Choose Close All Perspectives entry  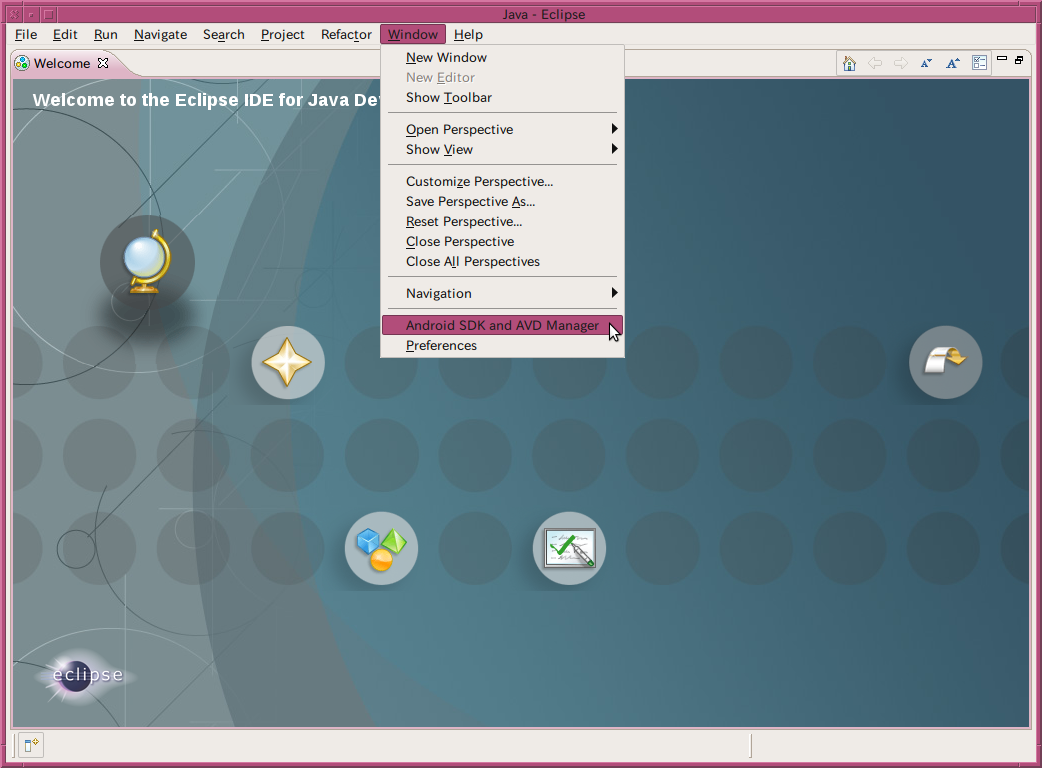[x=502, y=261]
